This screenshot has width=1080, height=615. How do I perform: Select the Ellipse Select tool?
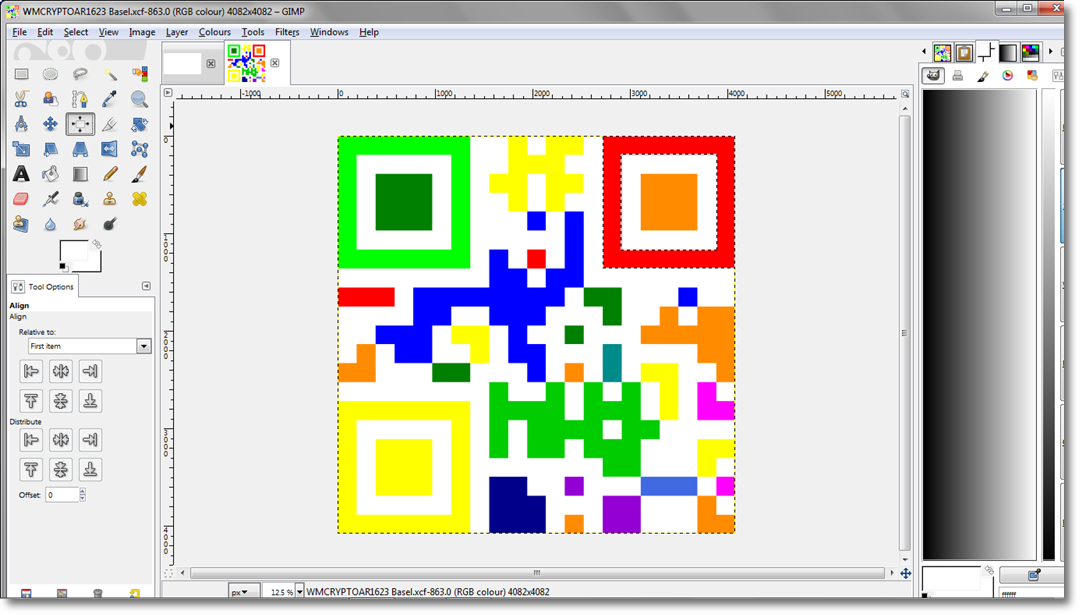coord(50,74)
